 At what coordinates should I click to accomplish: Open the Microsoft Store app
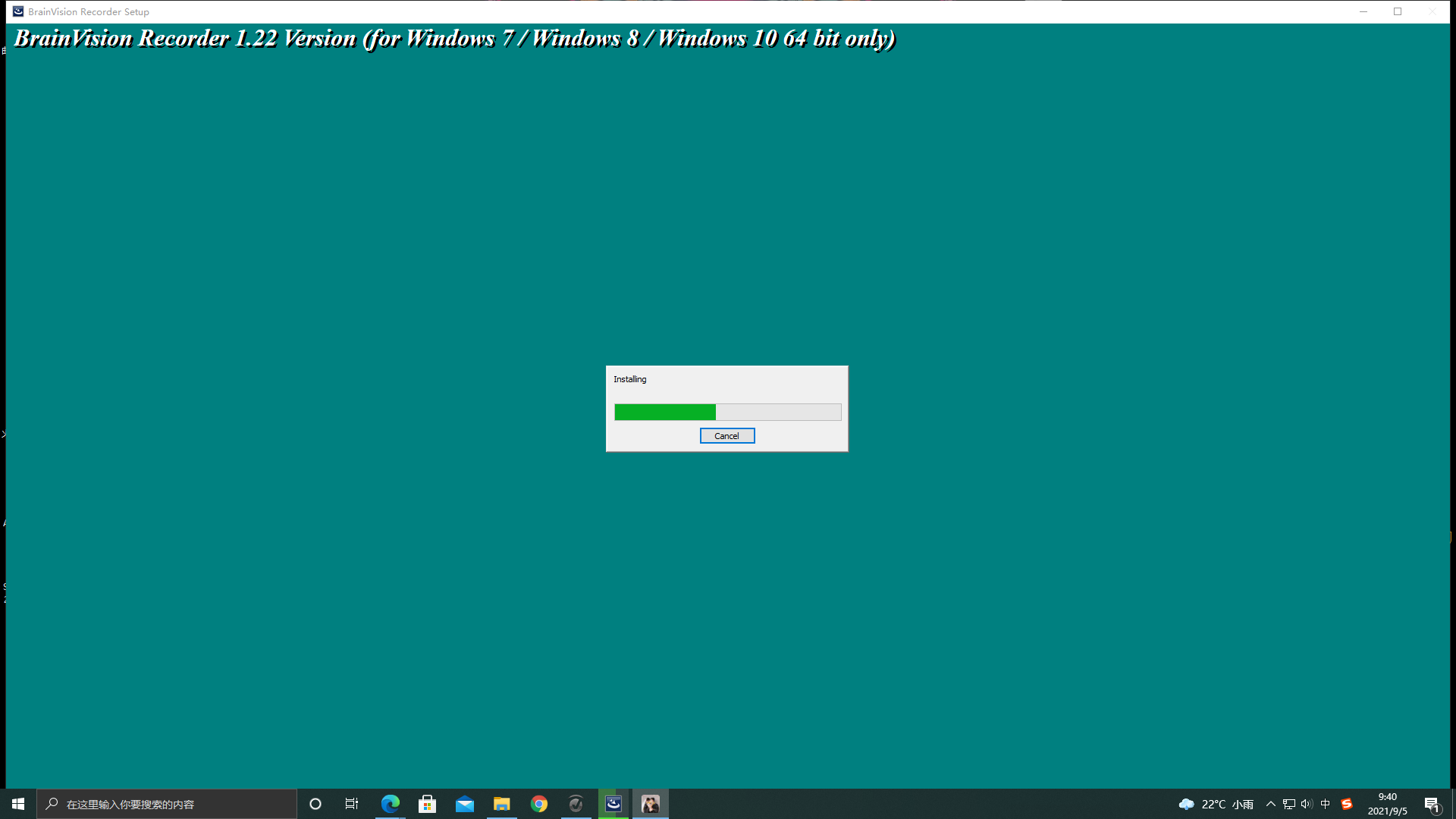(427, 804)
